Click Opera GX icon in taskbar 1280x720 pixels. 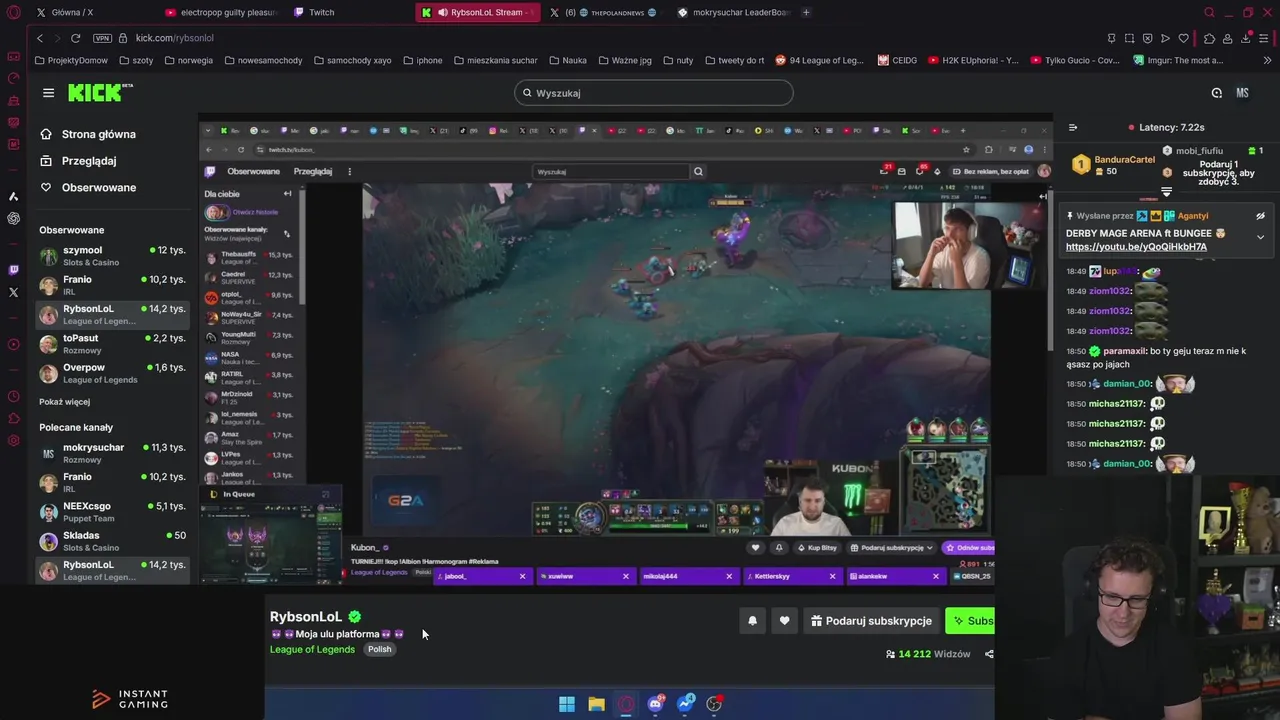tap(626, 704)
